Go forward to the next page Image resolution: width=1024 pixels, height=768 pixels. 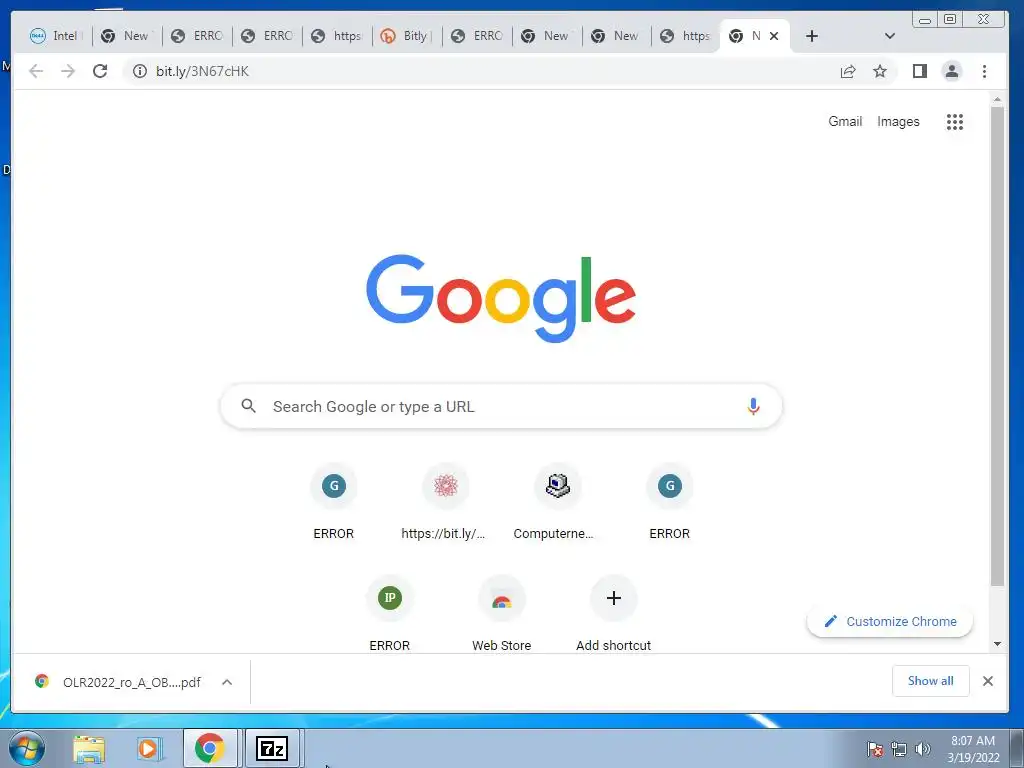click(68, 71)
